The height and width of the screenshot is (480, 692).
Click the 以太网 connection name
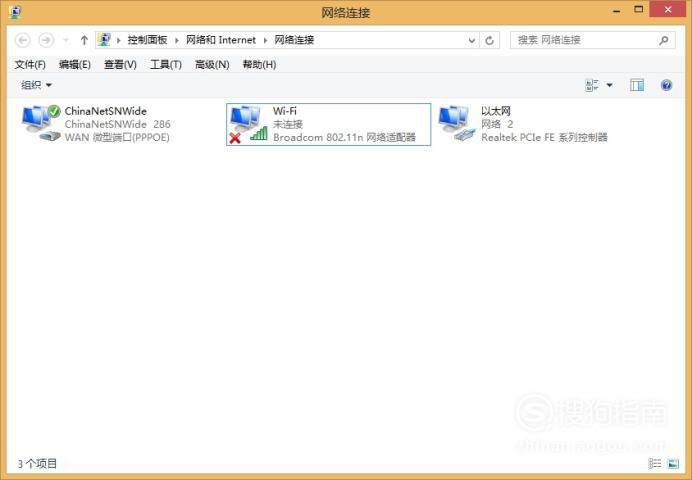496,111
